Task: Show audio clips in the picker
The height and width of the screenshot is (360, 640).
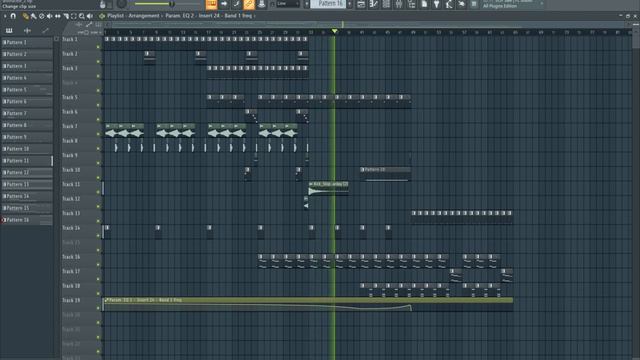Action: click(27, 31)
